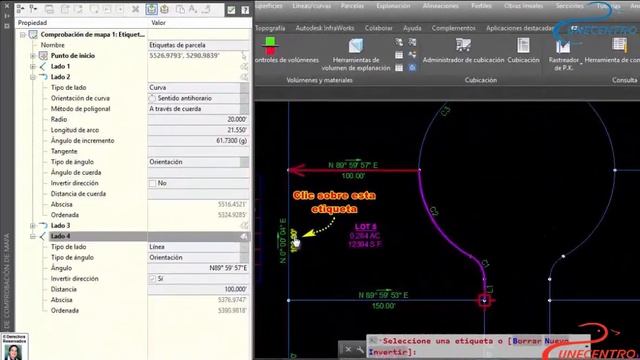The width and height of the screenshot is (640, 360).
Task: Open Herramientas de volumen de explanación
Action: pyautogui.click(x=356, y=54)
